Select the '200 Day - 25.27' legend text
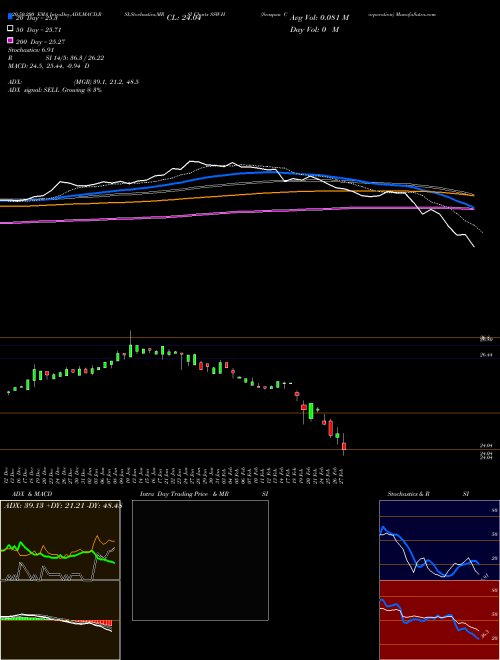Viewport: 500px width, 660px height. point(40,42)
